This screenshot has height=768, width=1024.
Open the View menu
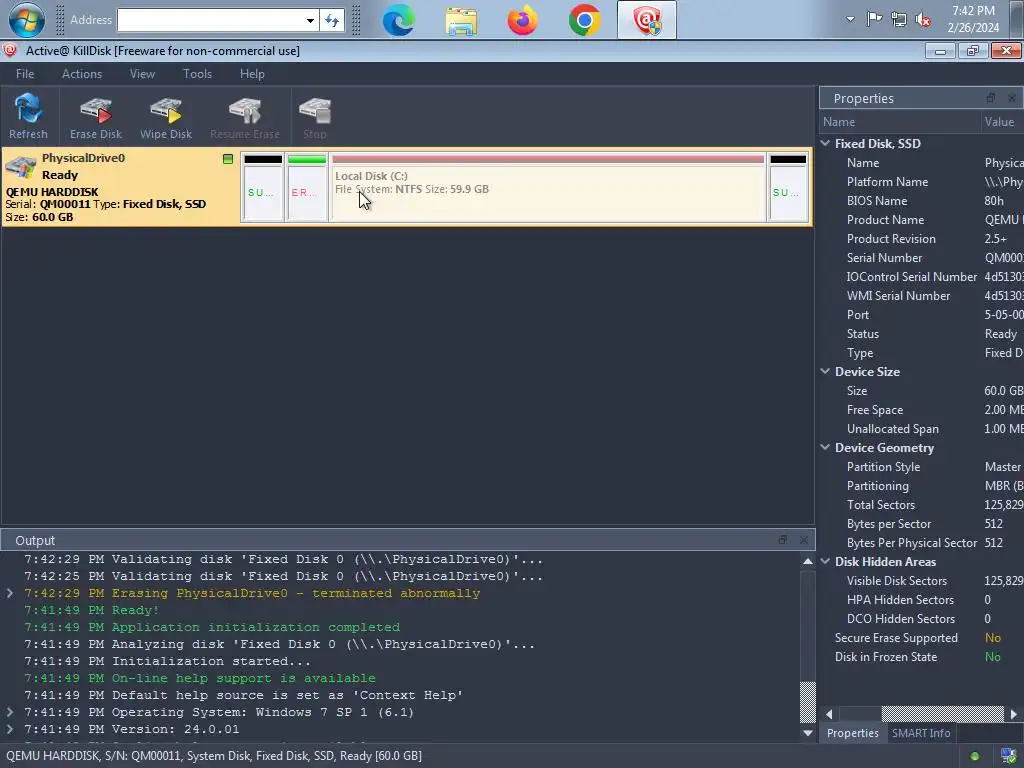[x=142, y=74]
